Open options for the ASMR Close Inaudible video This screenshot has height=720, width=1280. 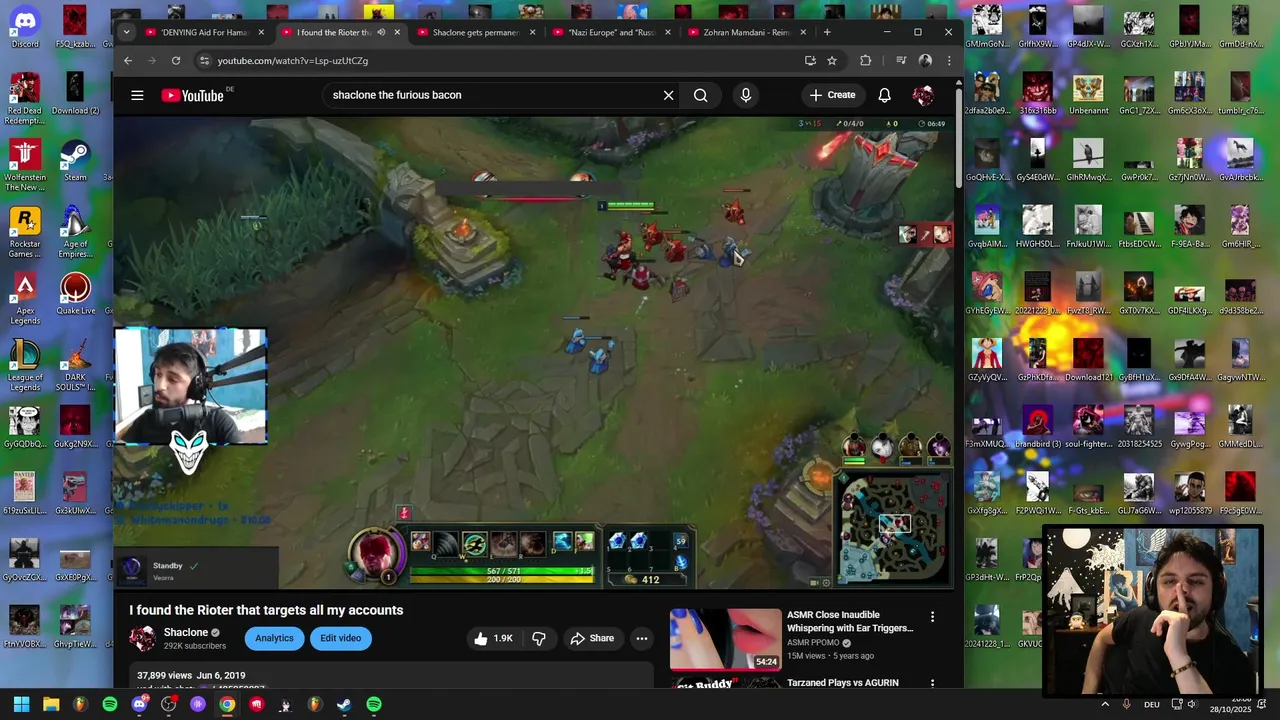(932, 617)
